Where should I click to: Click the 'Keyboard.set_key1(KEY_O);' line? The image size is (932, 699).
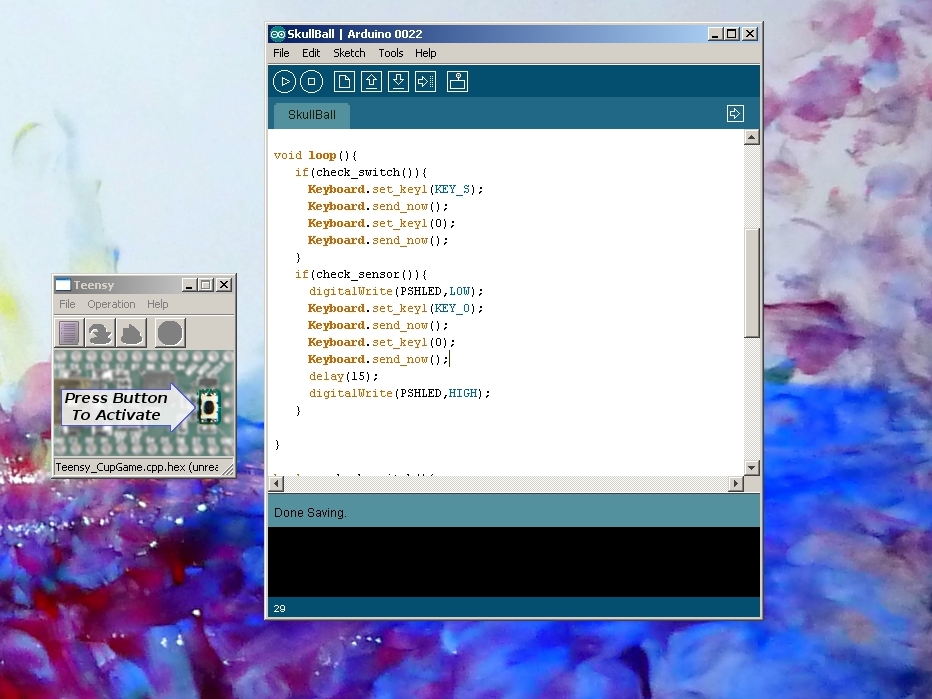click(395, 308)
